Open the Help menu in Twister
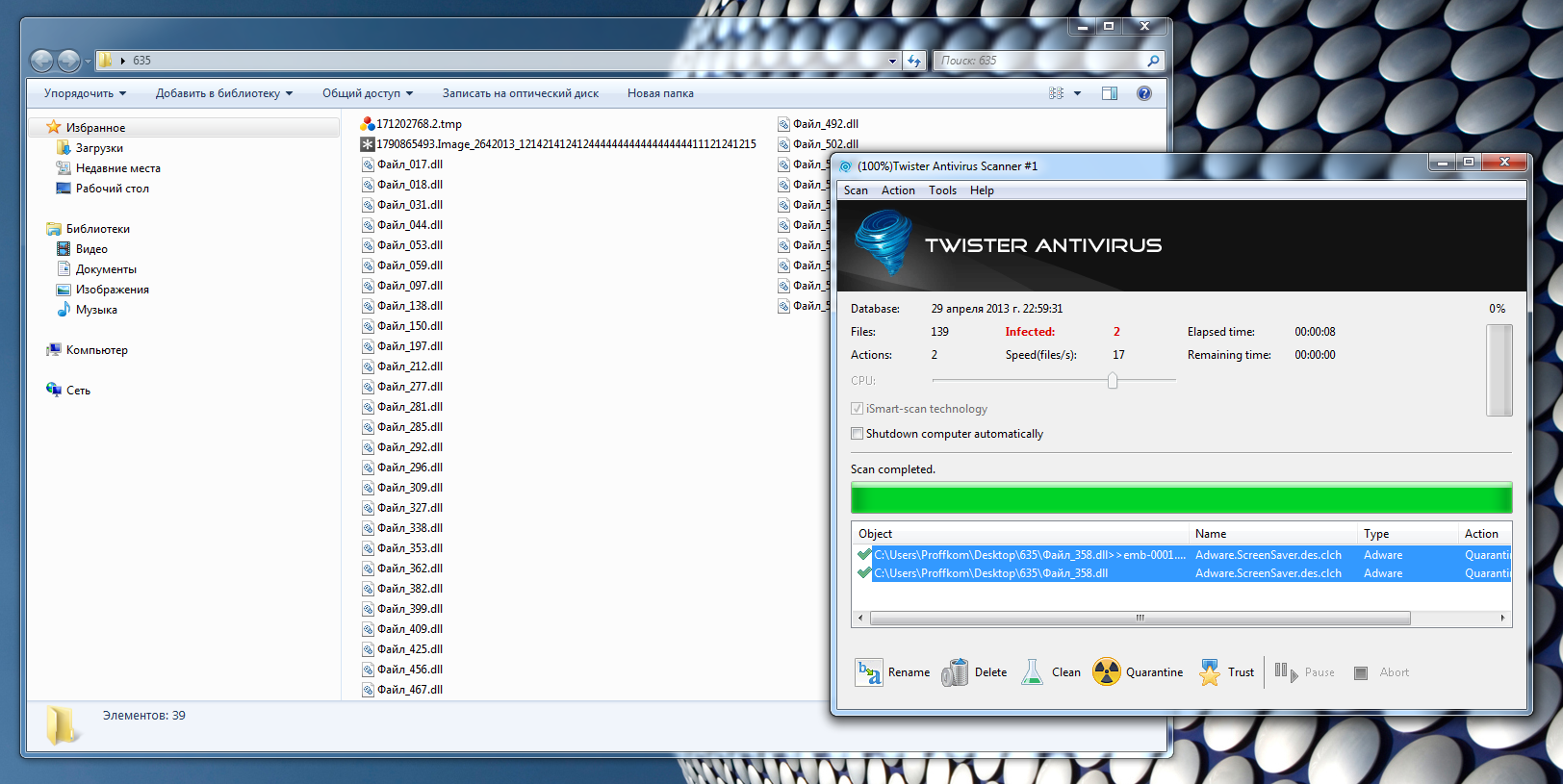This screenshot has height=784, width=1563. (982, 190)
